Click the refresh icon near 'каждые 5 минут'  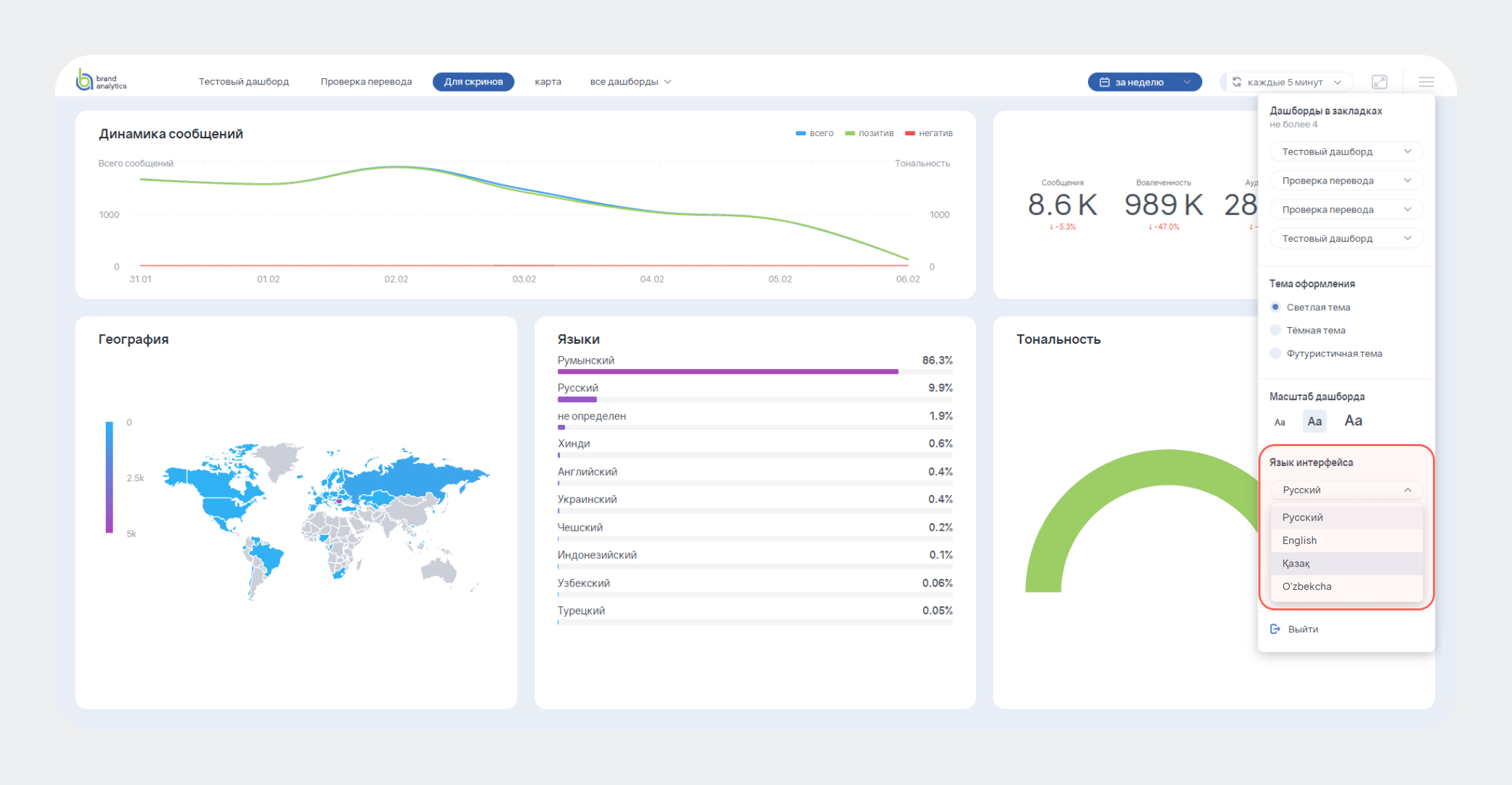pos(1237,82)
